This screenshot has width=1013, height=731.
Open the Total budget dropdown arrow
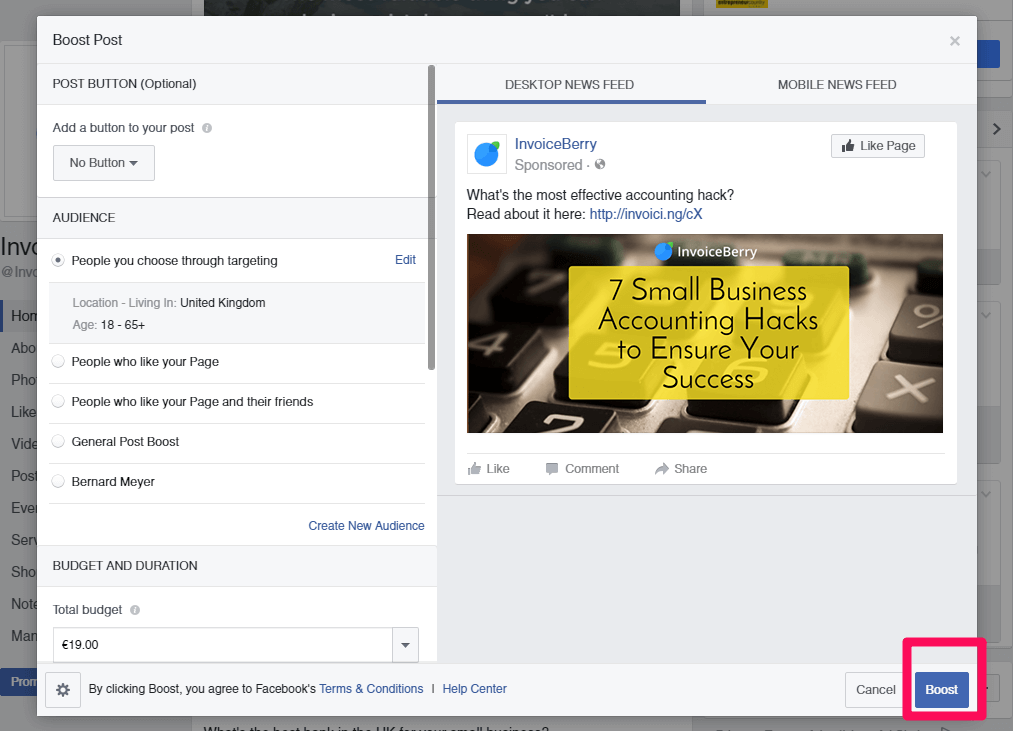point(405,644)
